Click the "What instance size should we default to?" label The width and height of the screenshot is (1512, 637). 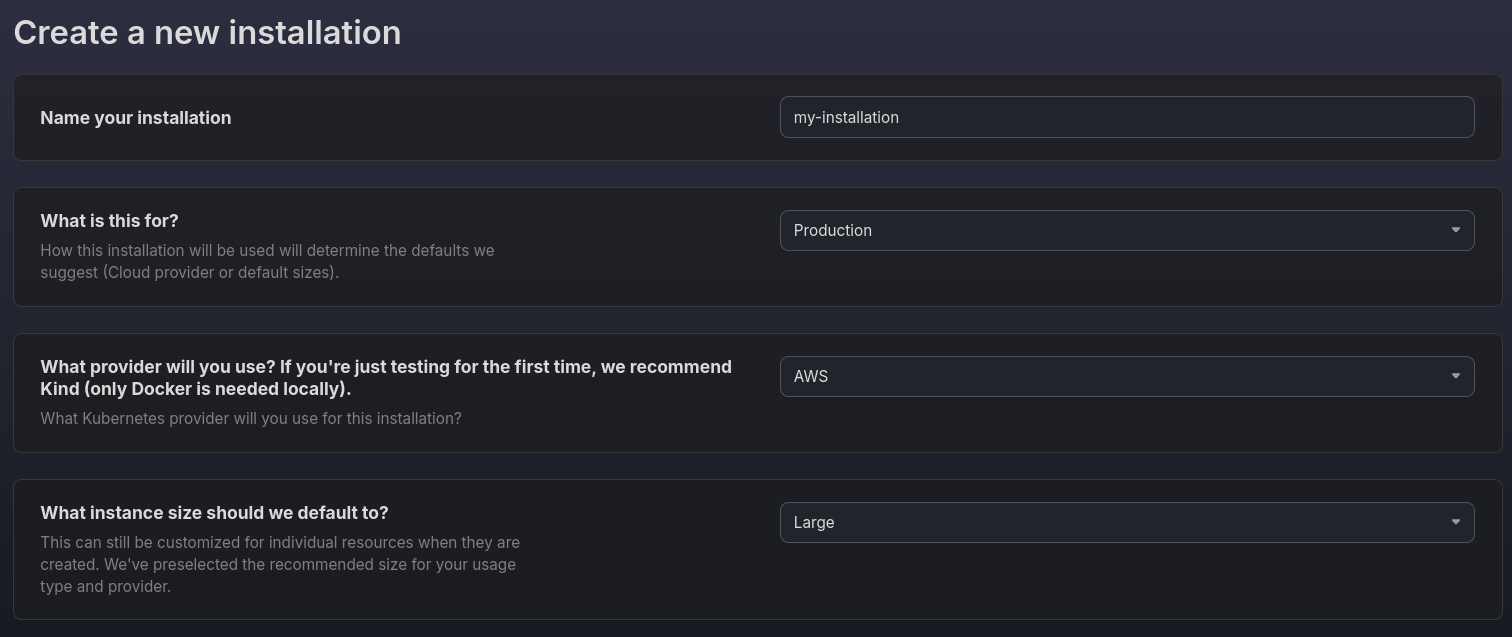(x=214, y=512)
